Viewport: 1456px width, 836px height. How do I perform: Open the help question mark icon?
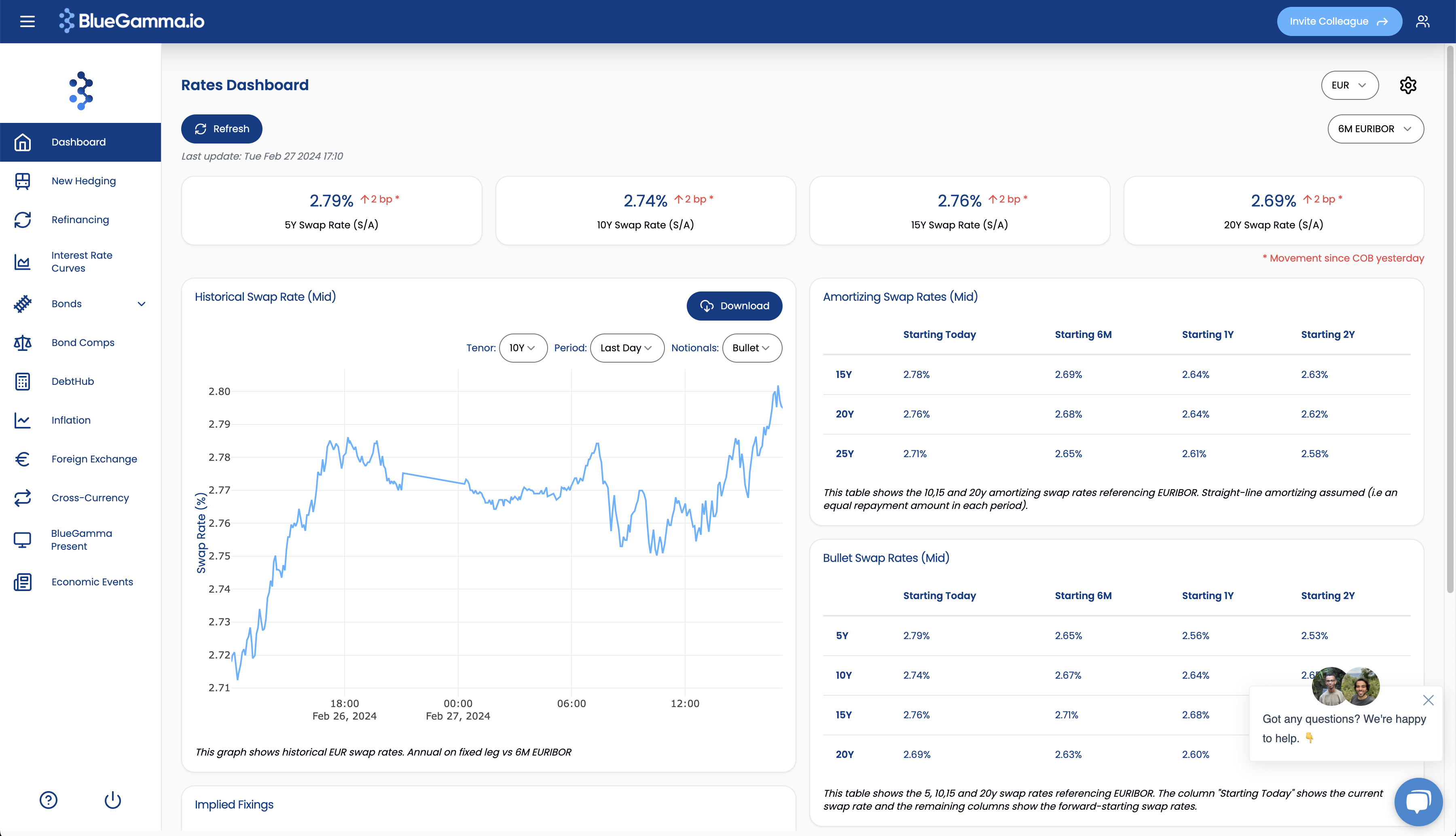[48, 800]
